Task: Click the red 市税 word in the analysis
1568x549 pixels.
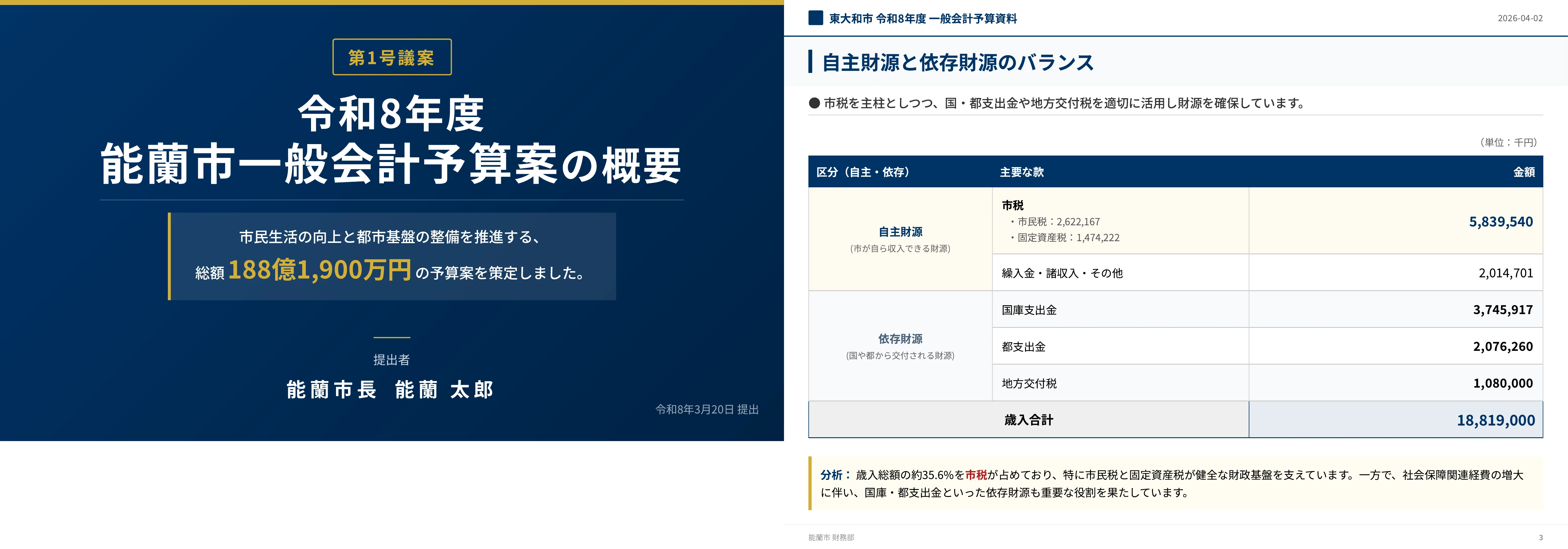Action: (976, 475)
